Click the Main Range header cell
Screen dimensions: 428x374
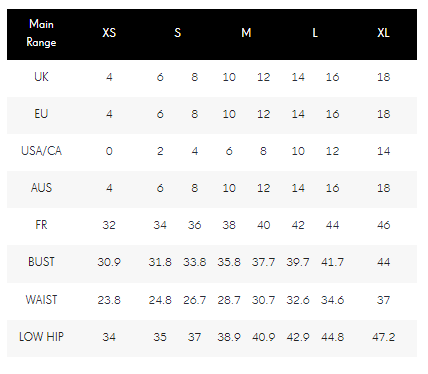tap(41, 33)
